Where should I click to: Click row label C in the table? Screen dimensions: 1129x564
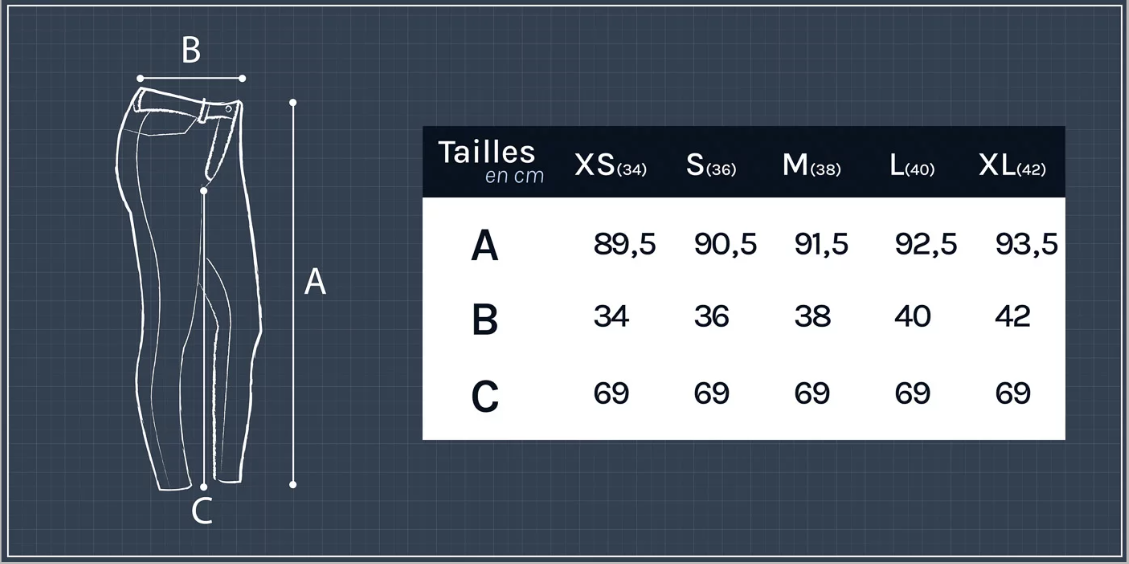click(x=485, y=396)
